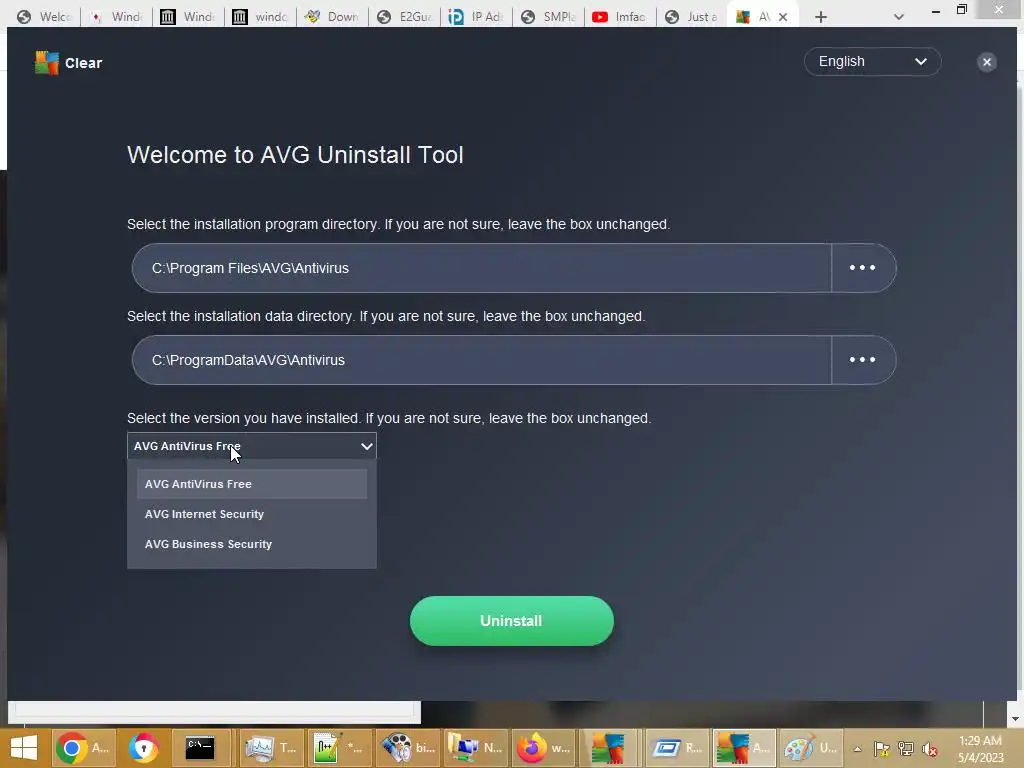Select AVG Business Security option

coord(251,544)
